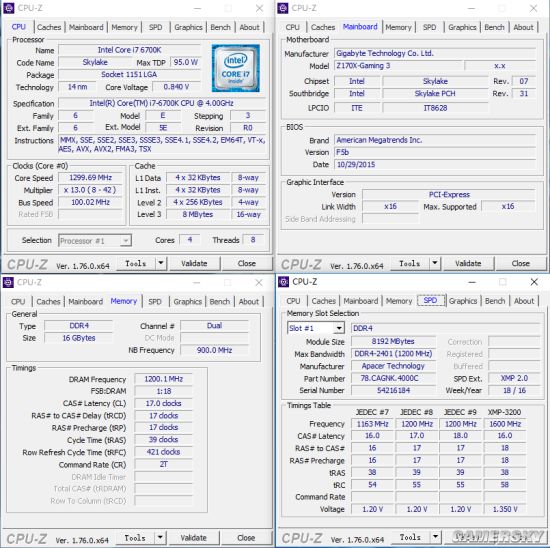
Task: Select Graphics tab in Mainboard window
Action: pyautogui.click(x=462, y=27)
